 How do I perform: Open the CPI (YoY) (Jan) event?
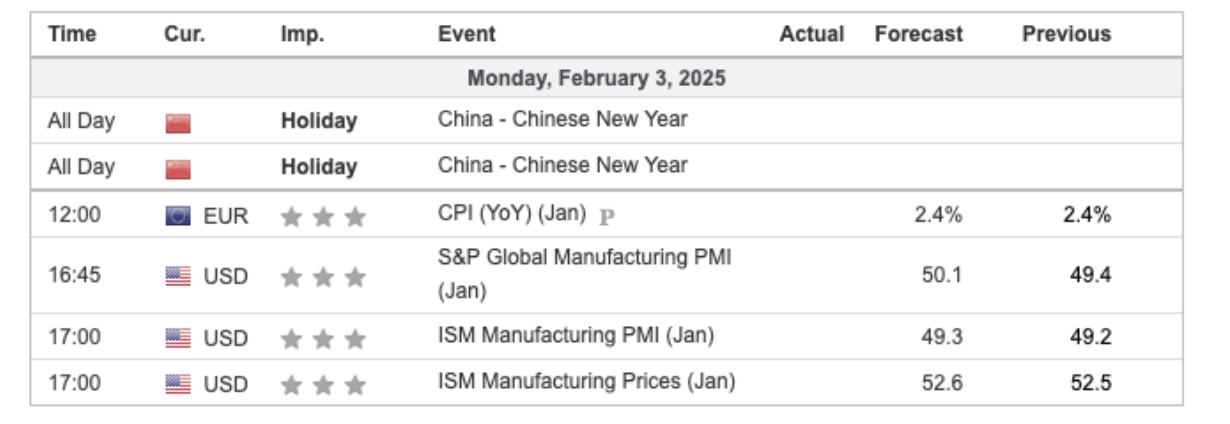point(512,214)
